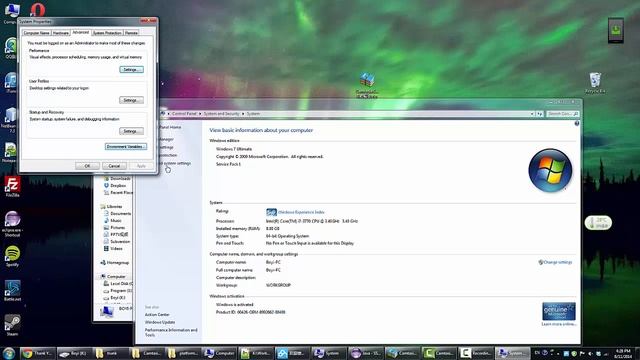Image resolution: width=640 pixels, height=360 pixels.
Task: Click the taskbar clock showing time
Action: pos(623,353)
